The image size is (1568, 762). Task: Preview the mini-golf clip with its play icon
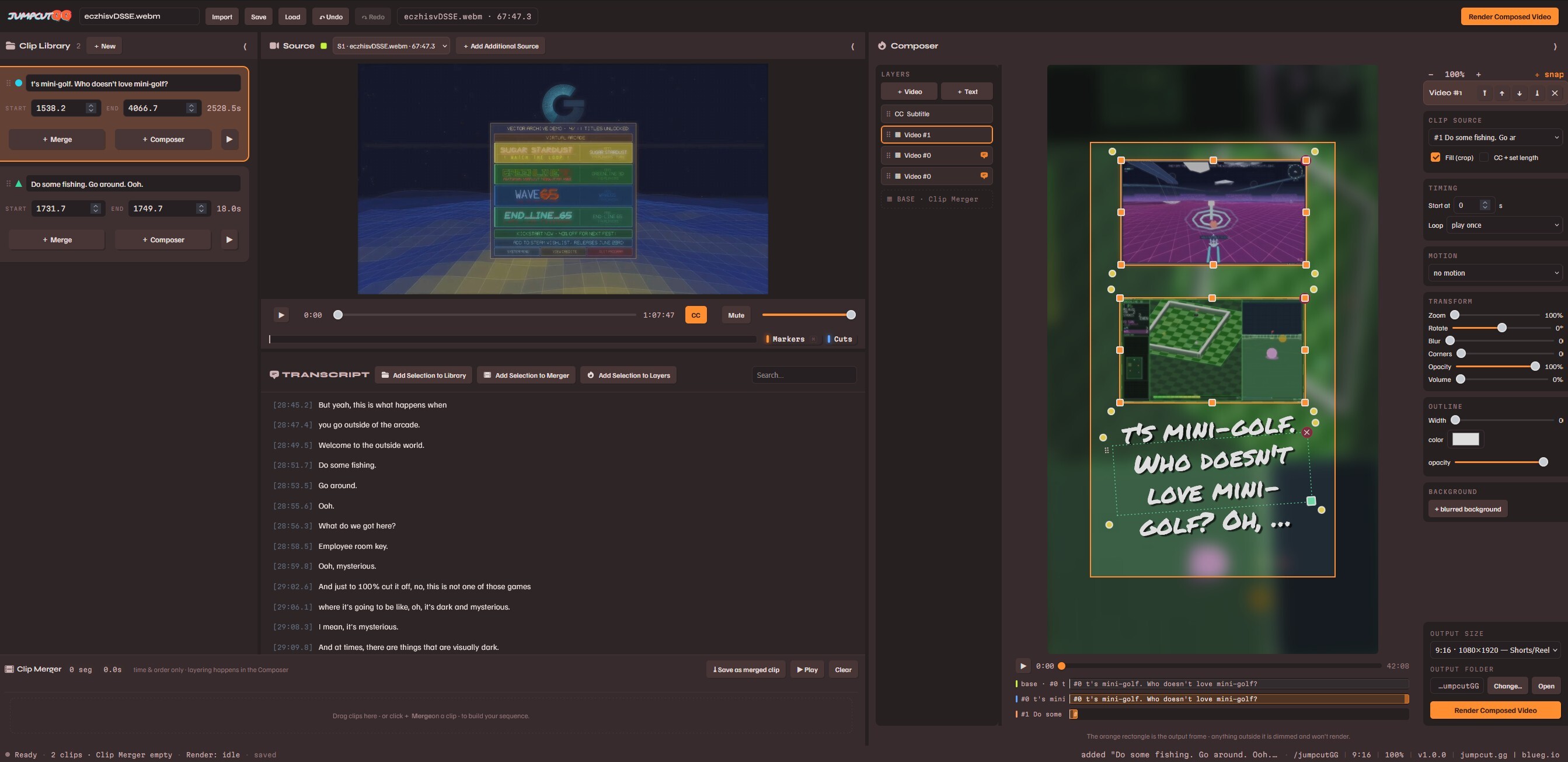[229, 140]
